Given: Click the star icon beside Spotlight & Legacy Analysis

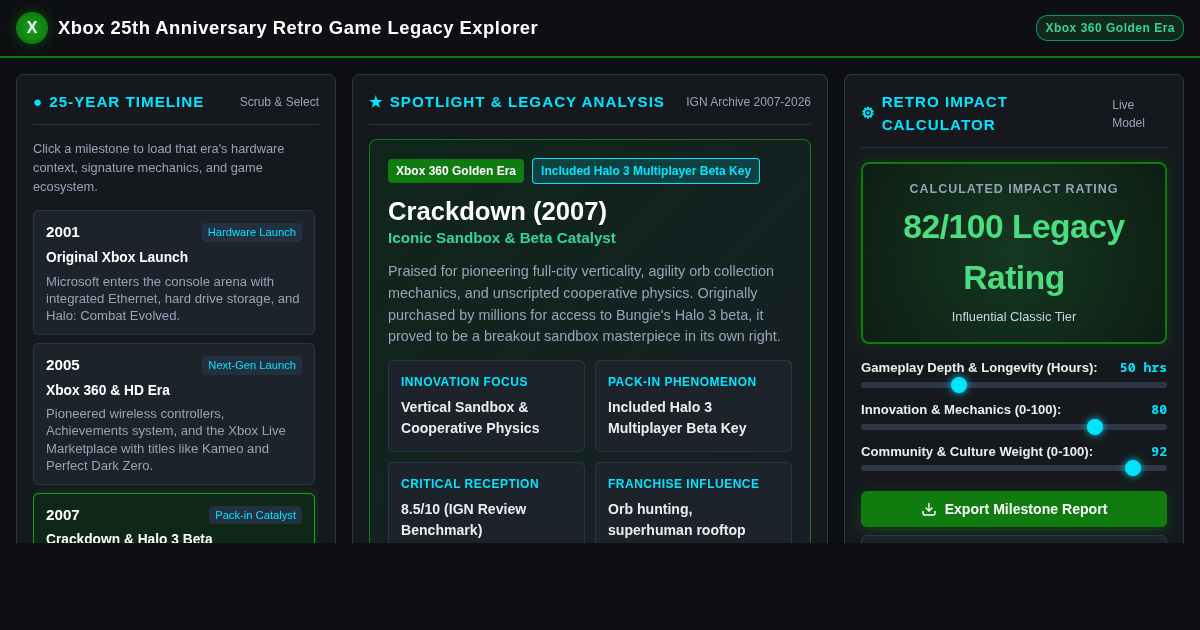Looking at the screenshot, I should [x=376, y=102].
